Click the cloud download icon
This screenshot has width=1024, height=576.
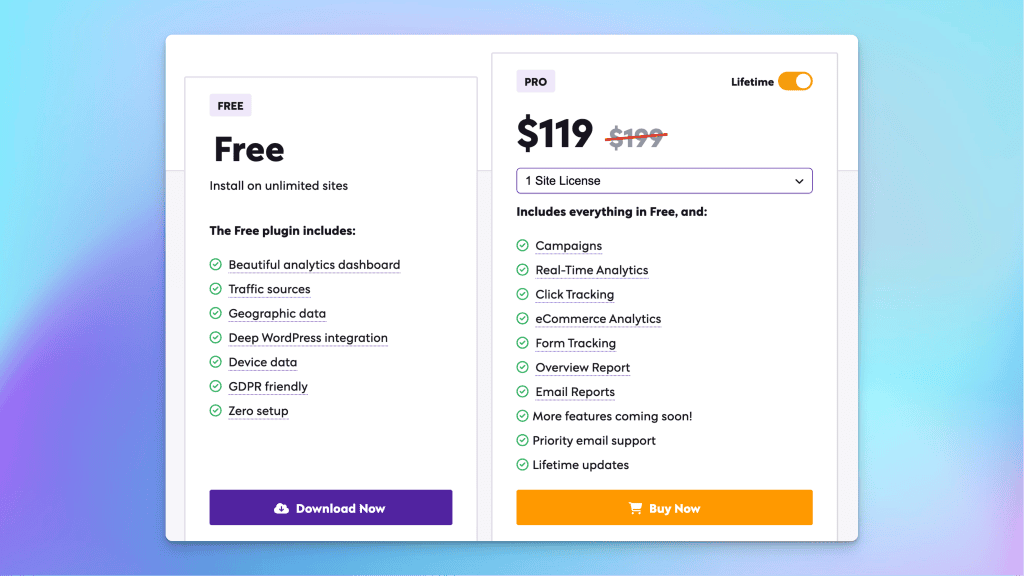coord(281,508)
